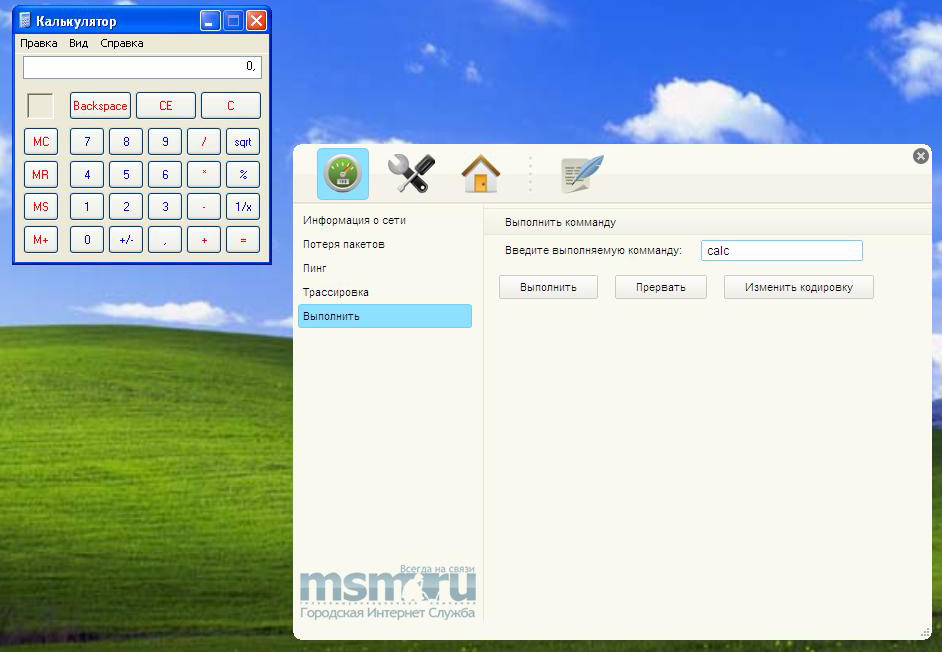Click MR memory recall button

(x=41, y=174)
